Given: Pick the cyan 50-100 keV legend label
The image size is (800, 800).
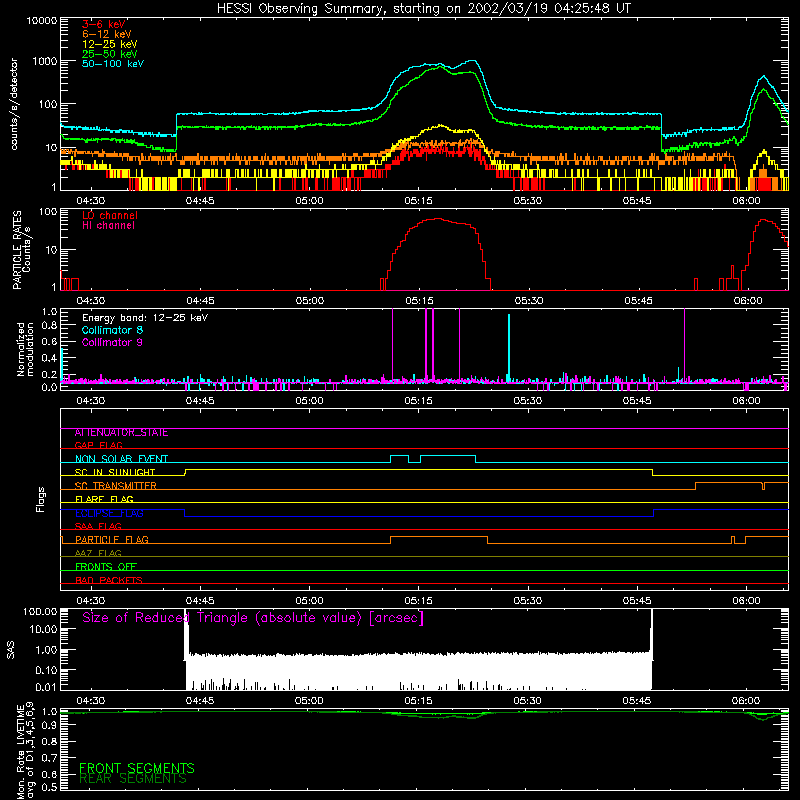Looking at the screenshot, I should coord(113,63).
